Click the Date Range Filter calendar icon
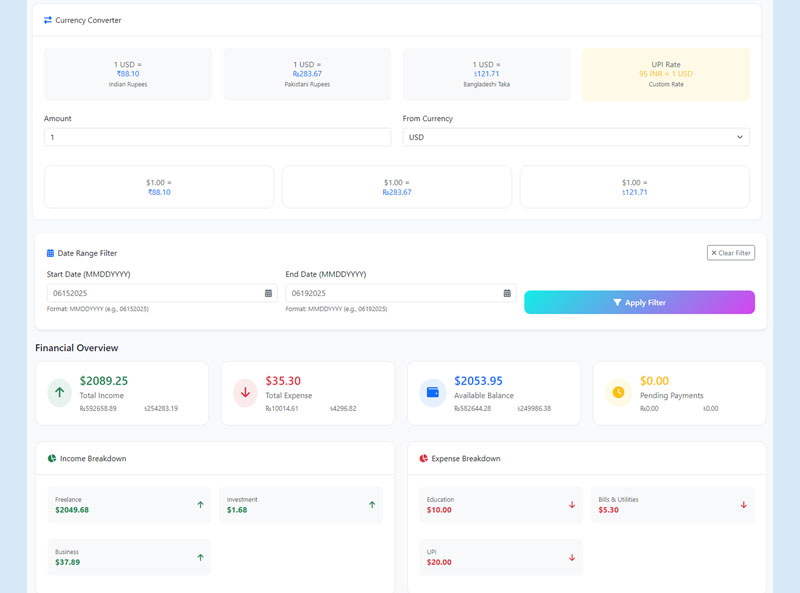This screenshot has width=800, height=593. point(50,253)
